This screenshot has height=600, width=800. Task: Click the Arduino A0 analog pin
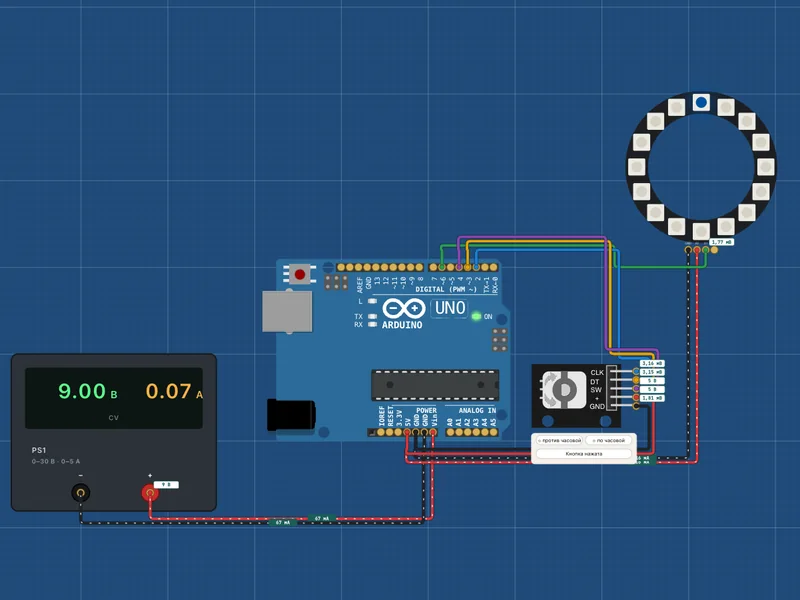(x=451, y=432)
